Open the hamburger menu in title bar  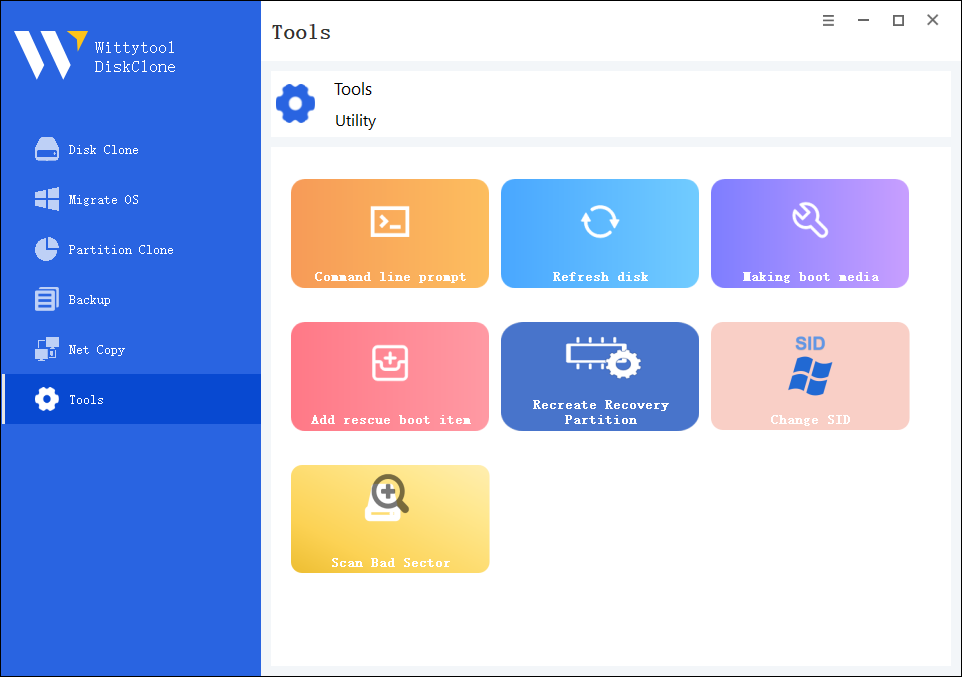[x=828, y=20]
